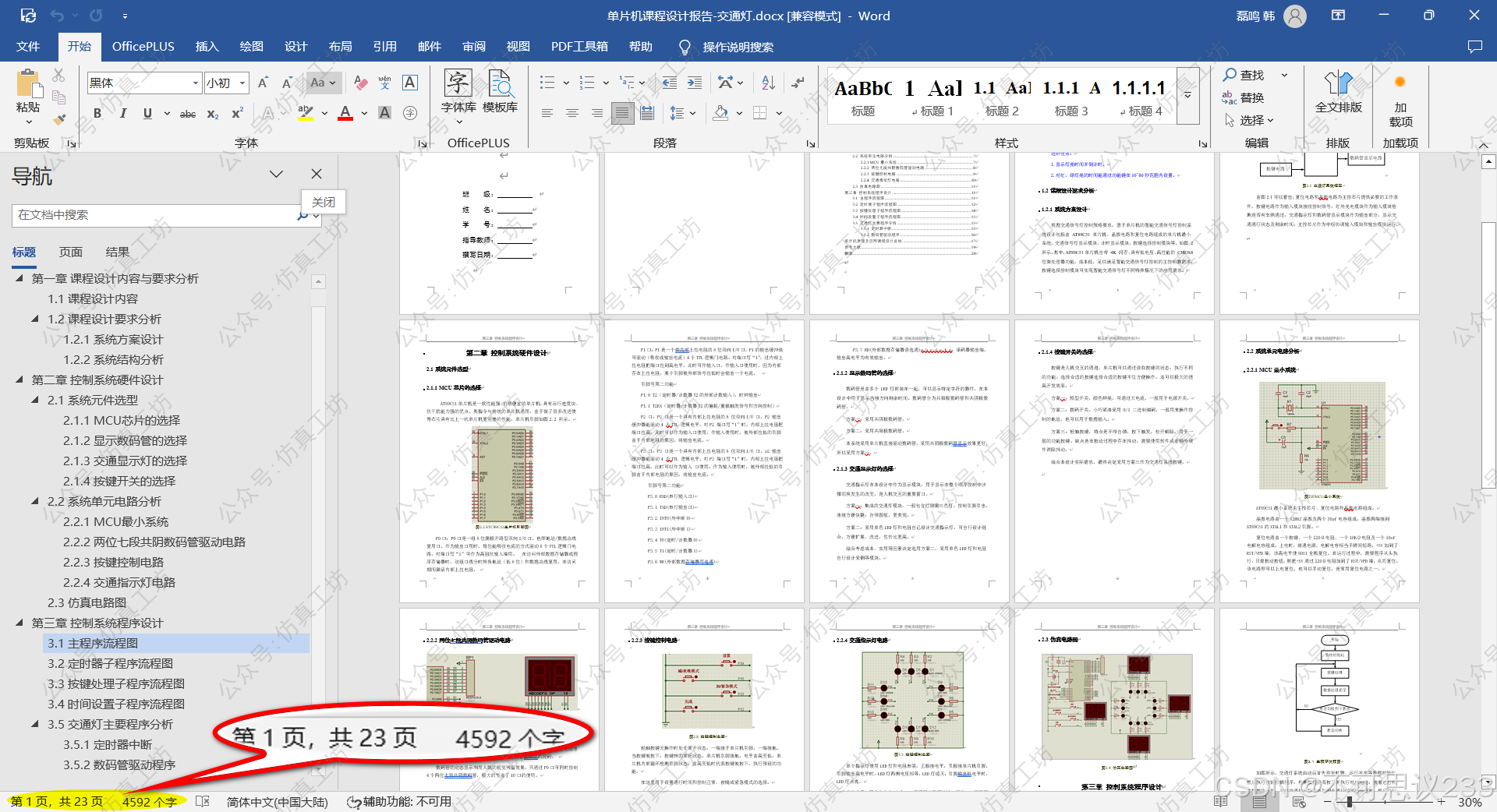Screen dimensions: 1497x812
Task: Show or hide paragraph marks
Action: coord(798,83)
